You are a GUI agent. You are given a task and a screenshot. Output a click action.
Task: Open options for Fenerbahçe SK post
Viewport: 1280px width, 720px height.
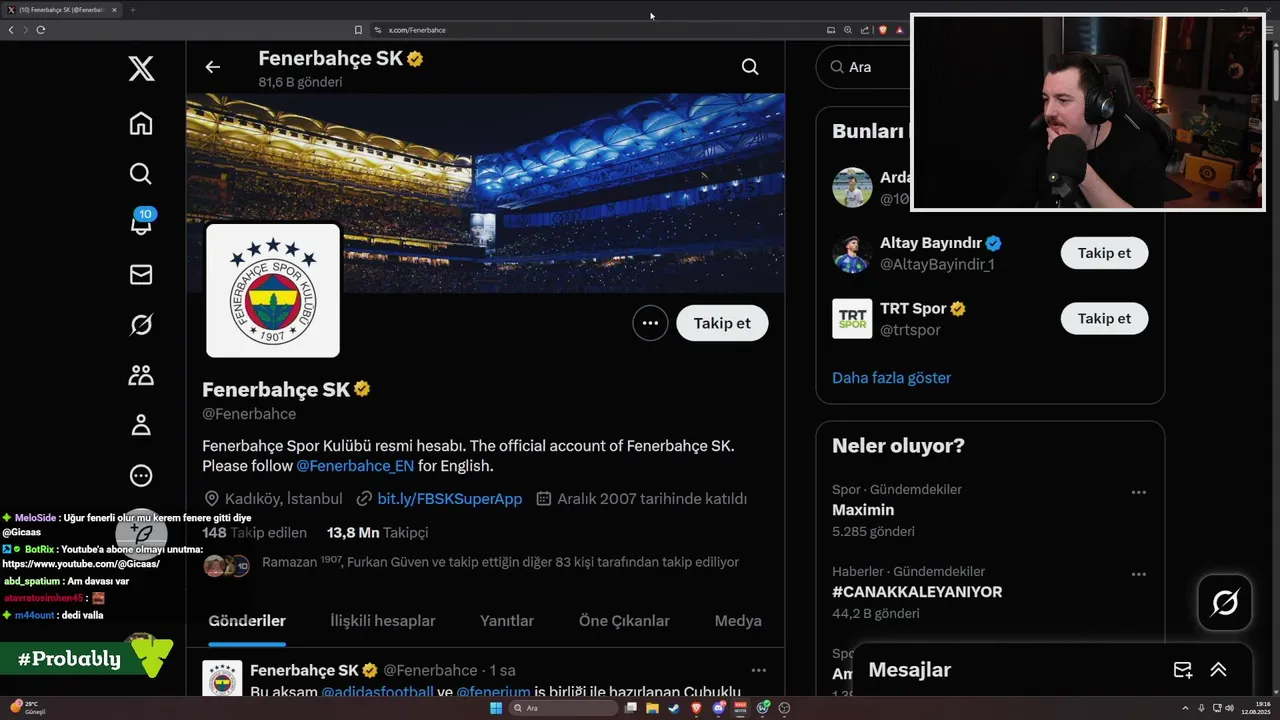(x=759, y=670)
